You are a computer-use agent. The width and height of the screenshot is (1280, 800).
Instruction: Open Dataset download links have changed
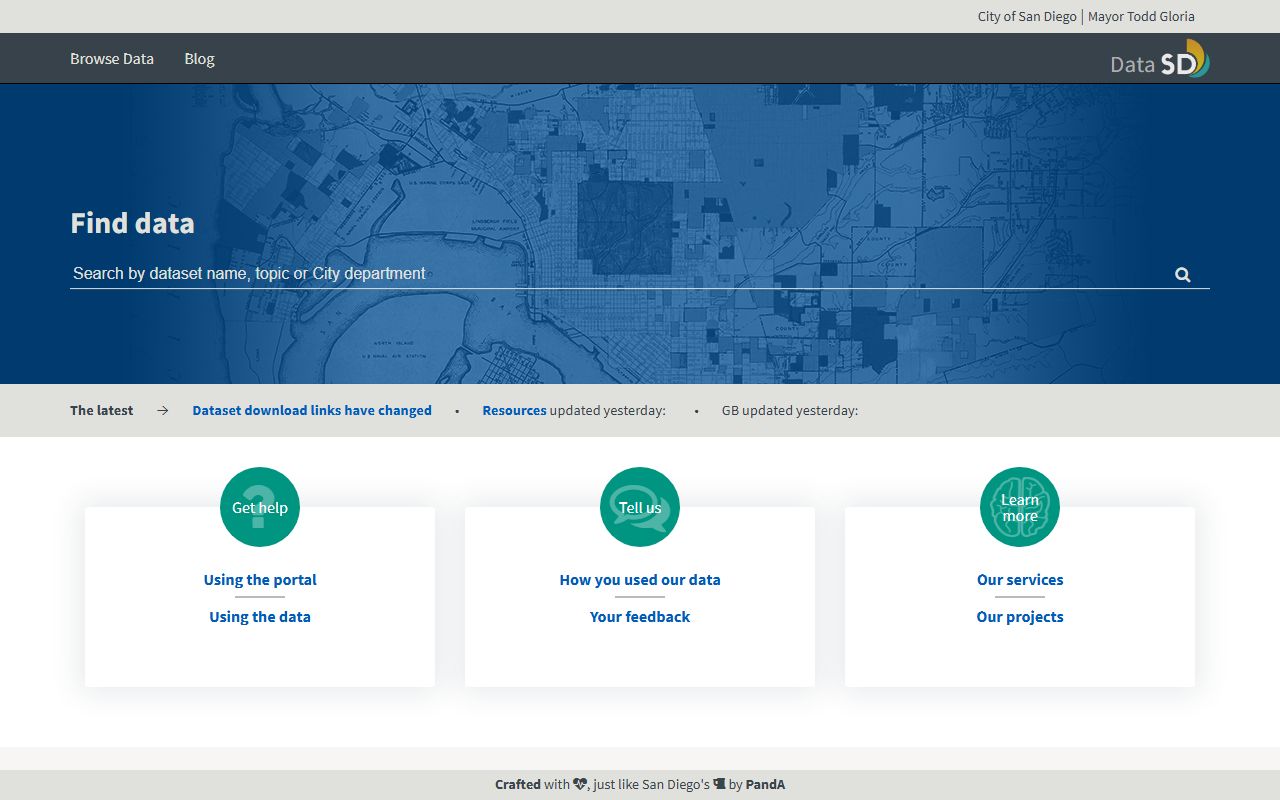pos(312,410)
